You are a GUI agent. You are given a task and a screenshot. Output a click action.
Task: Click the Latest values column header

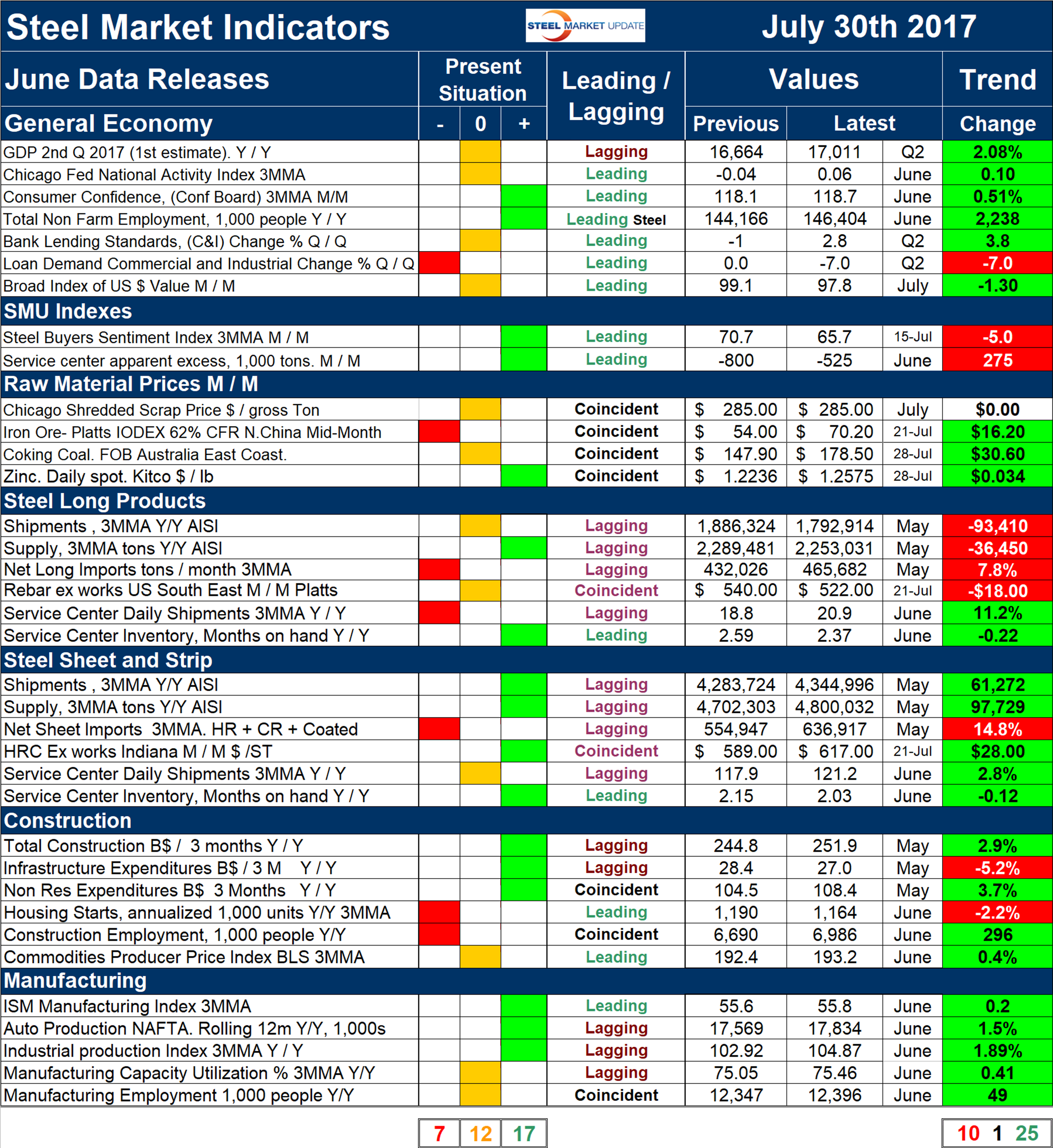point(864,124)
